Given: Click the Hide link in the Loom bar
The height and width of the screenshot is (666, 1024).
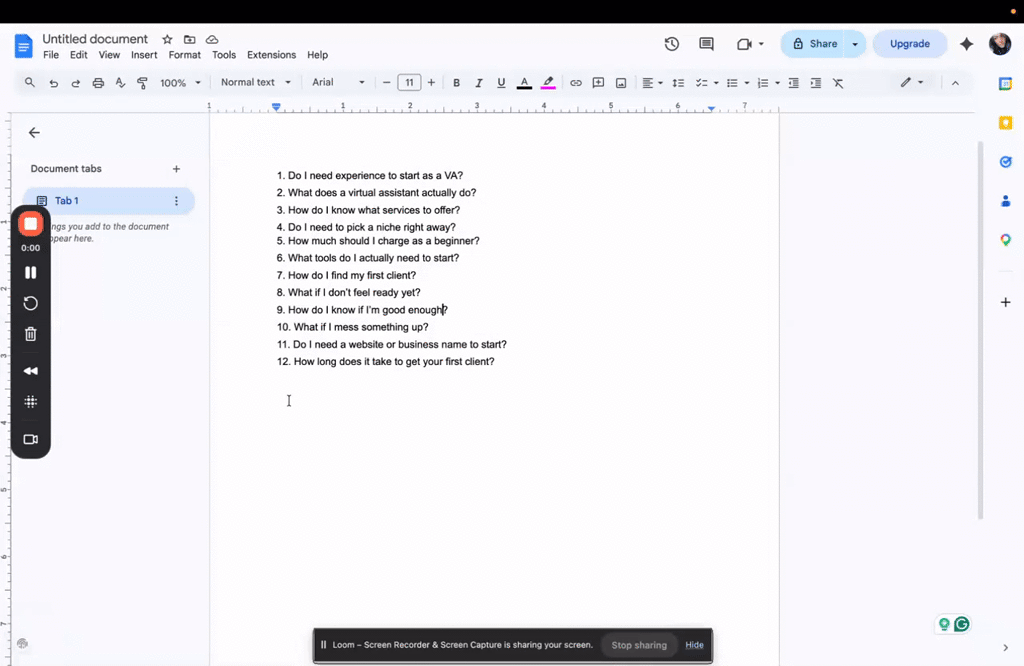Looking at the screenshot, I should (x=694, y=645).
